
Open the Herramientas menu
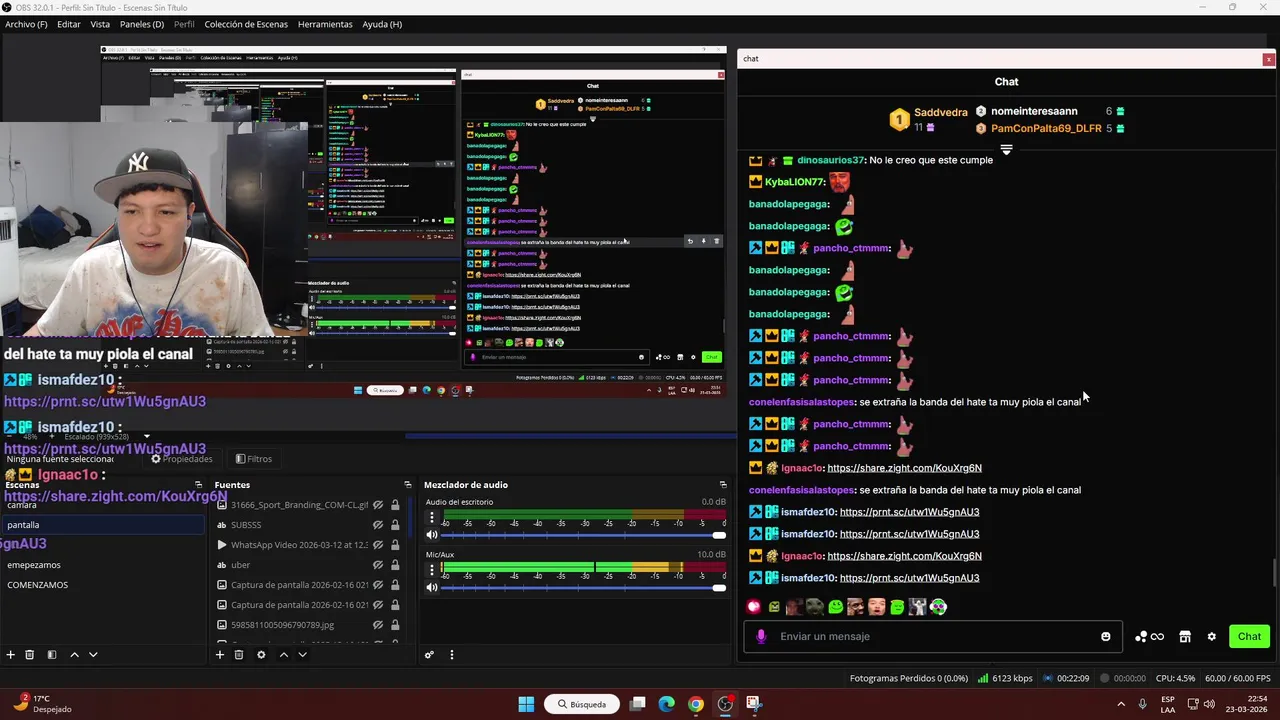[x=325, y=24]
